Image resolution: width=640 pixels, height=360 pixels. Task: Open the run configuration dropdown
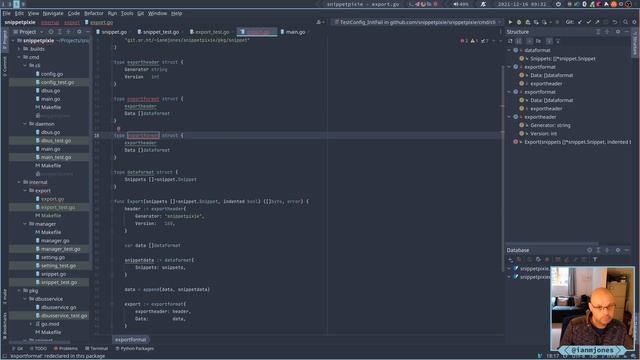417,22
